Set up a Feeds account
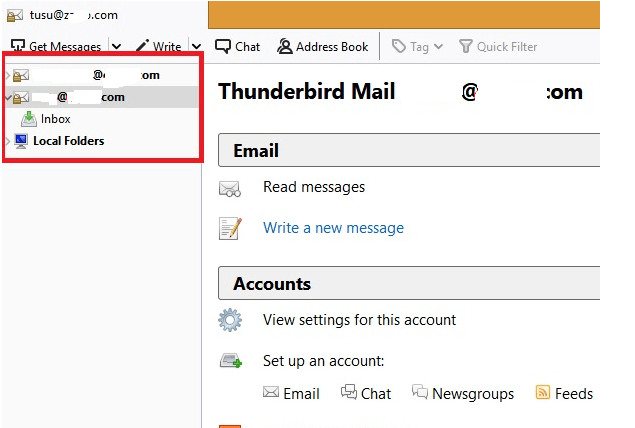Screen dimensions: 635x428 564,393
